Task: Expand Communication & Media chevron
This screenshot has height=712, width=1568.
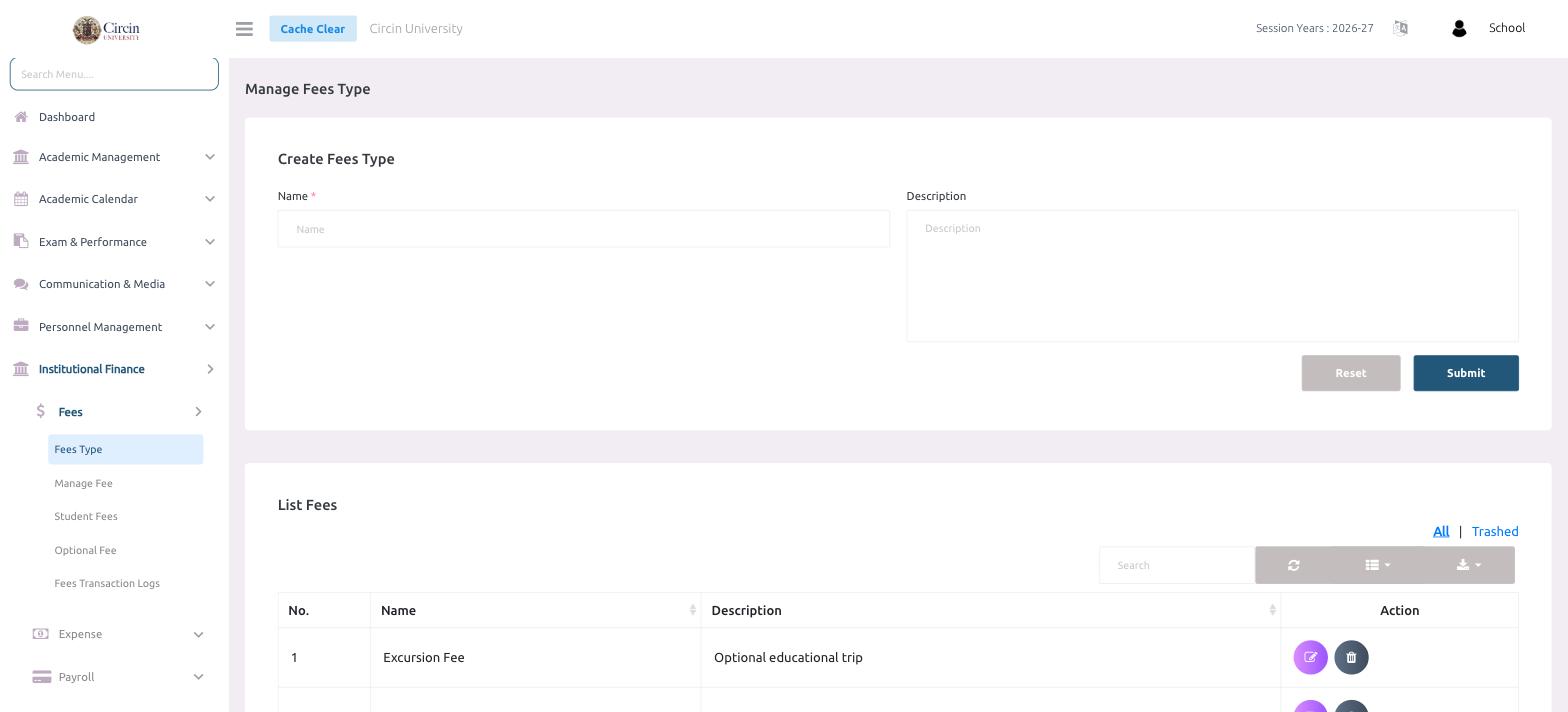Action: coord(210,284)
